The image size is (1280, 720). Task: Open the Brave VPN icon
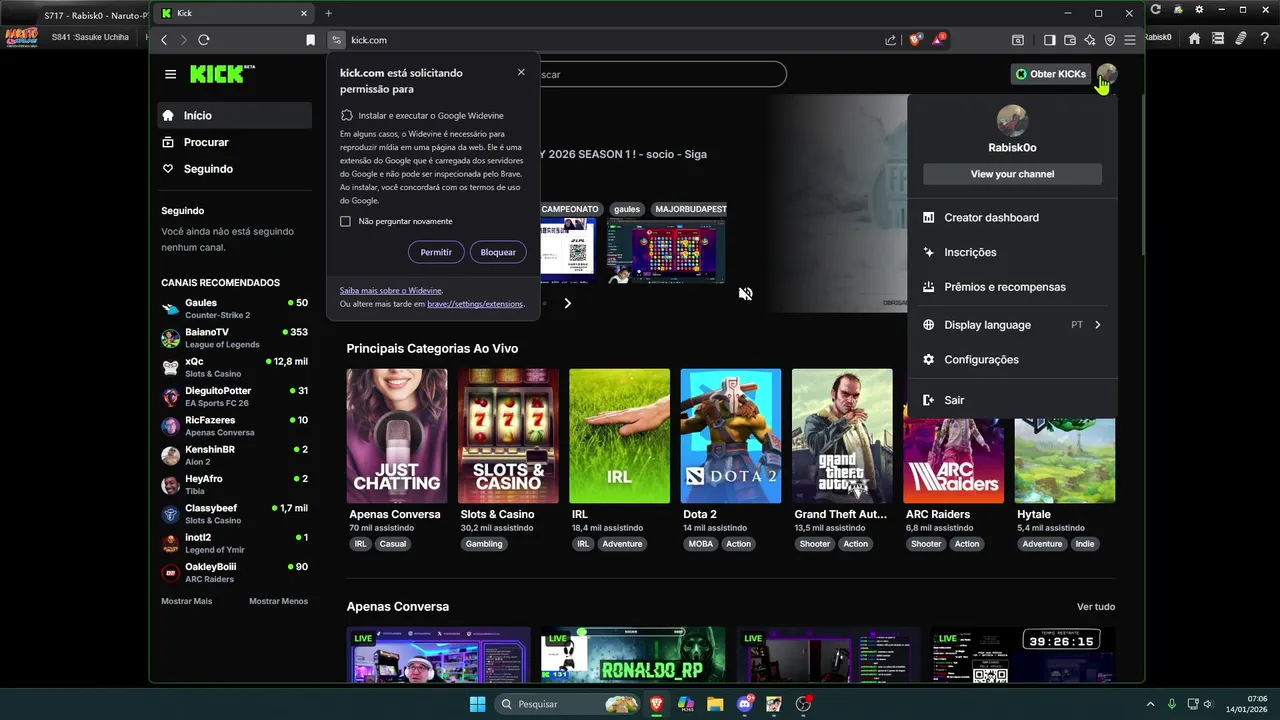1109,40
